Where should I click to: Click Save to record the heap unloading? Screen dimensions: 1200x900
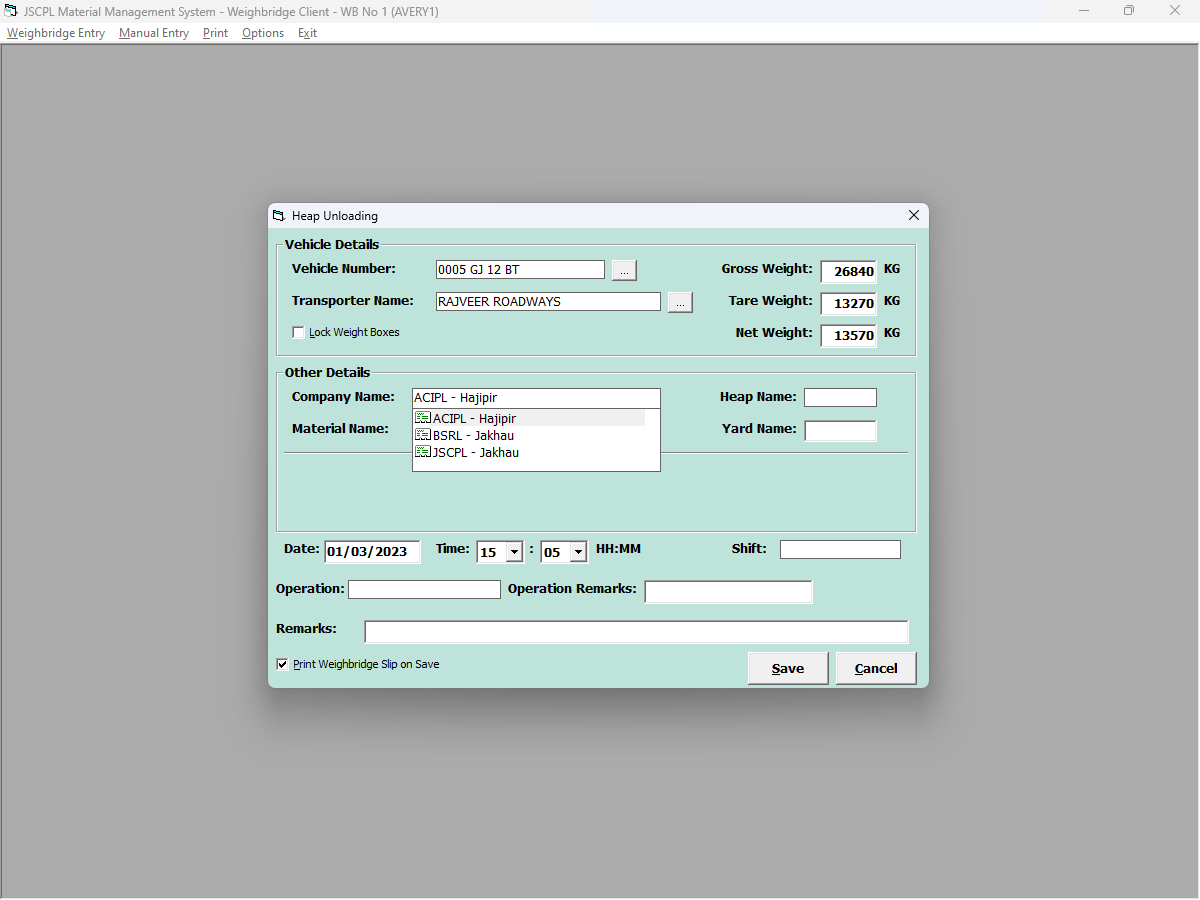[787, 668]
